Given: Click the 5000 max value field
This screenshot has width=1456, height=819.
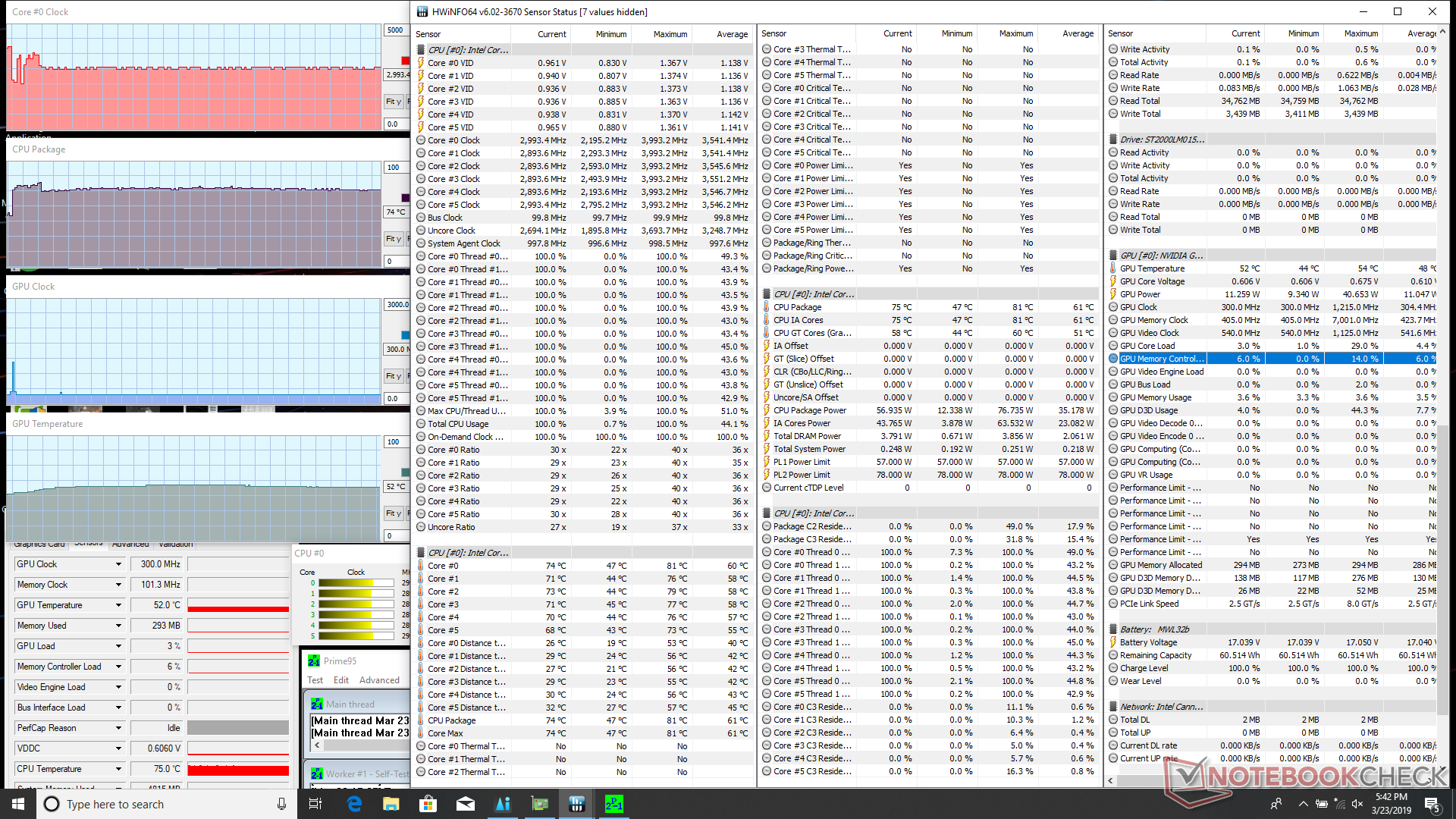Looking at the screenshot, I should tap(395, 30).
